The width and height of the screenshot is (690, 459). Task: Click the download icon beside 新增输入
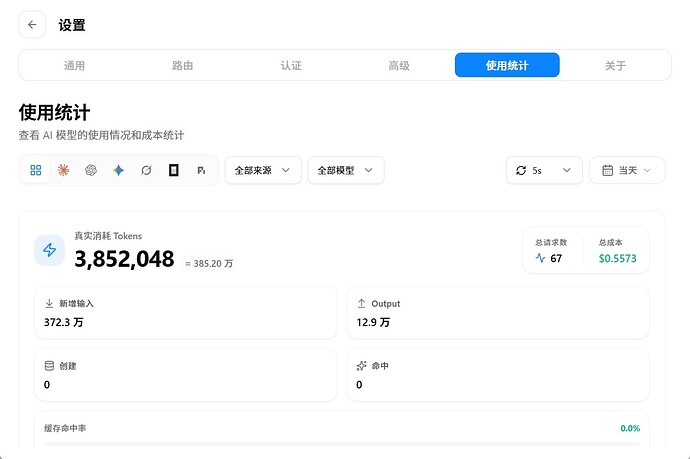[49, 303]
